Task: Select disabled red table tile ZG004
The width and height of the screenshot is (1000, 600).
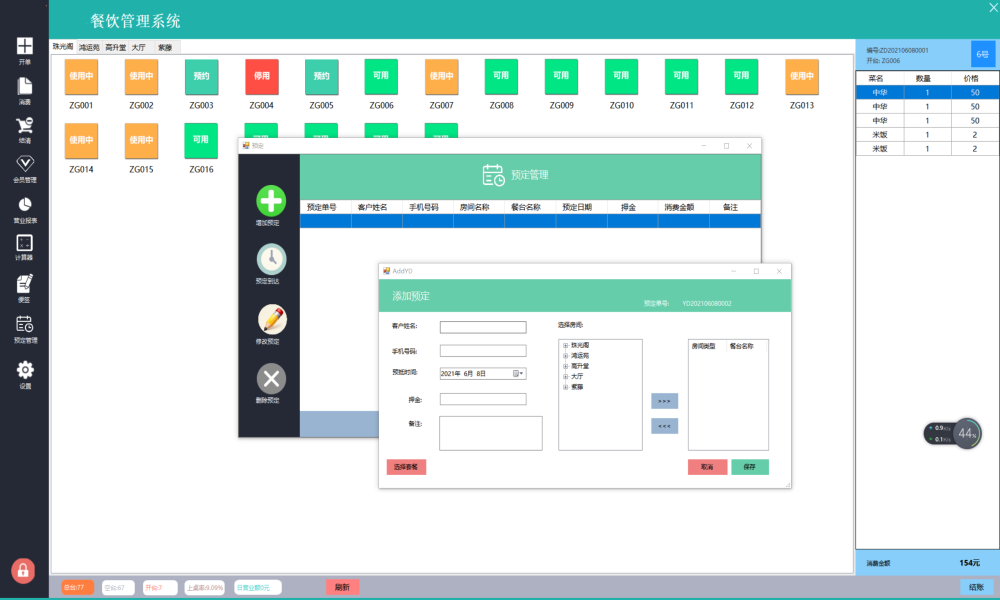Action: [261, 77]
